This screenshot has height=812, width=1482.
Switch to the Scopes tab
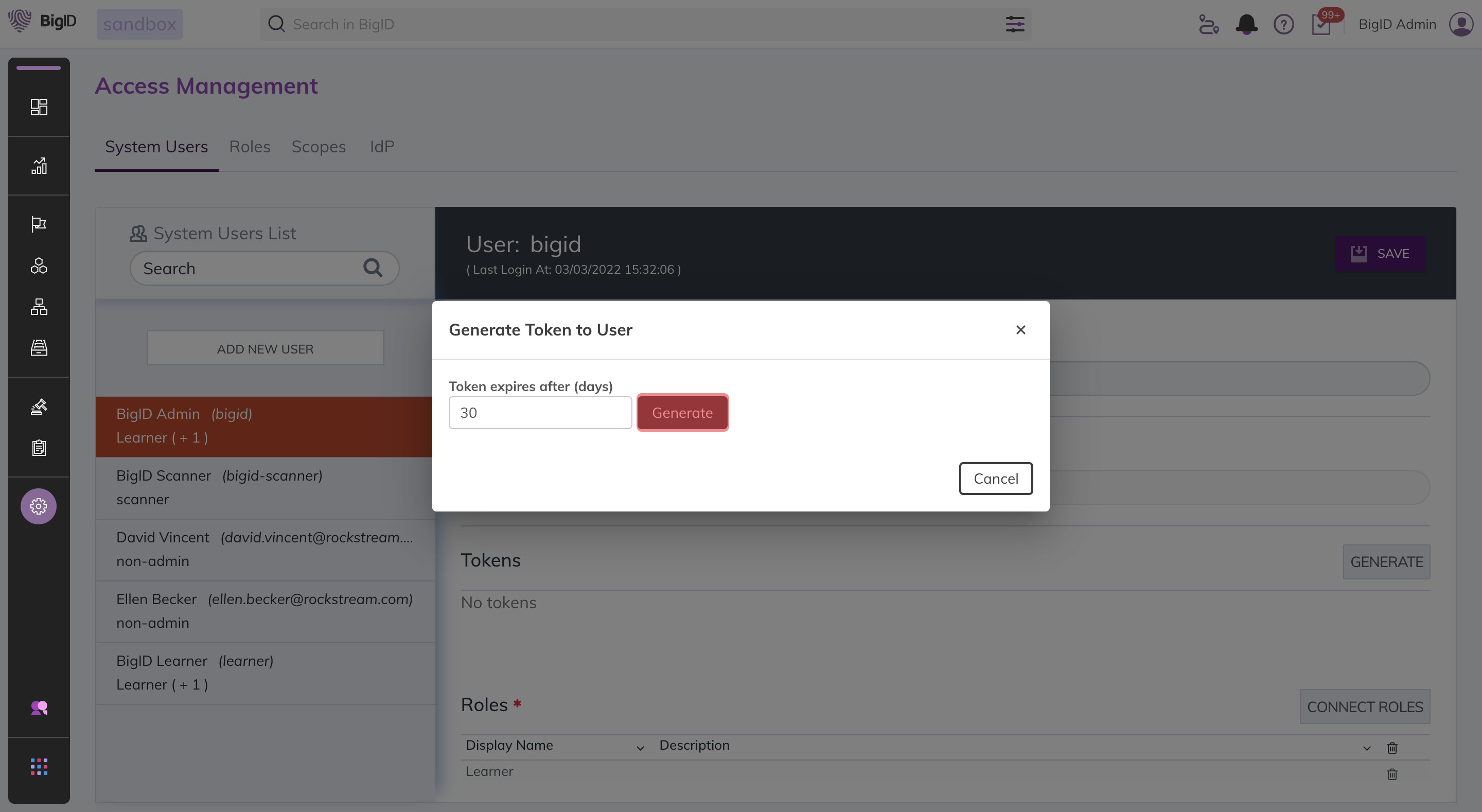[318, 147]
